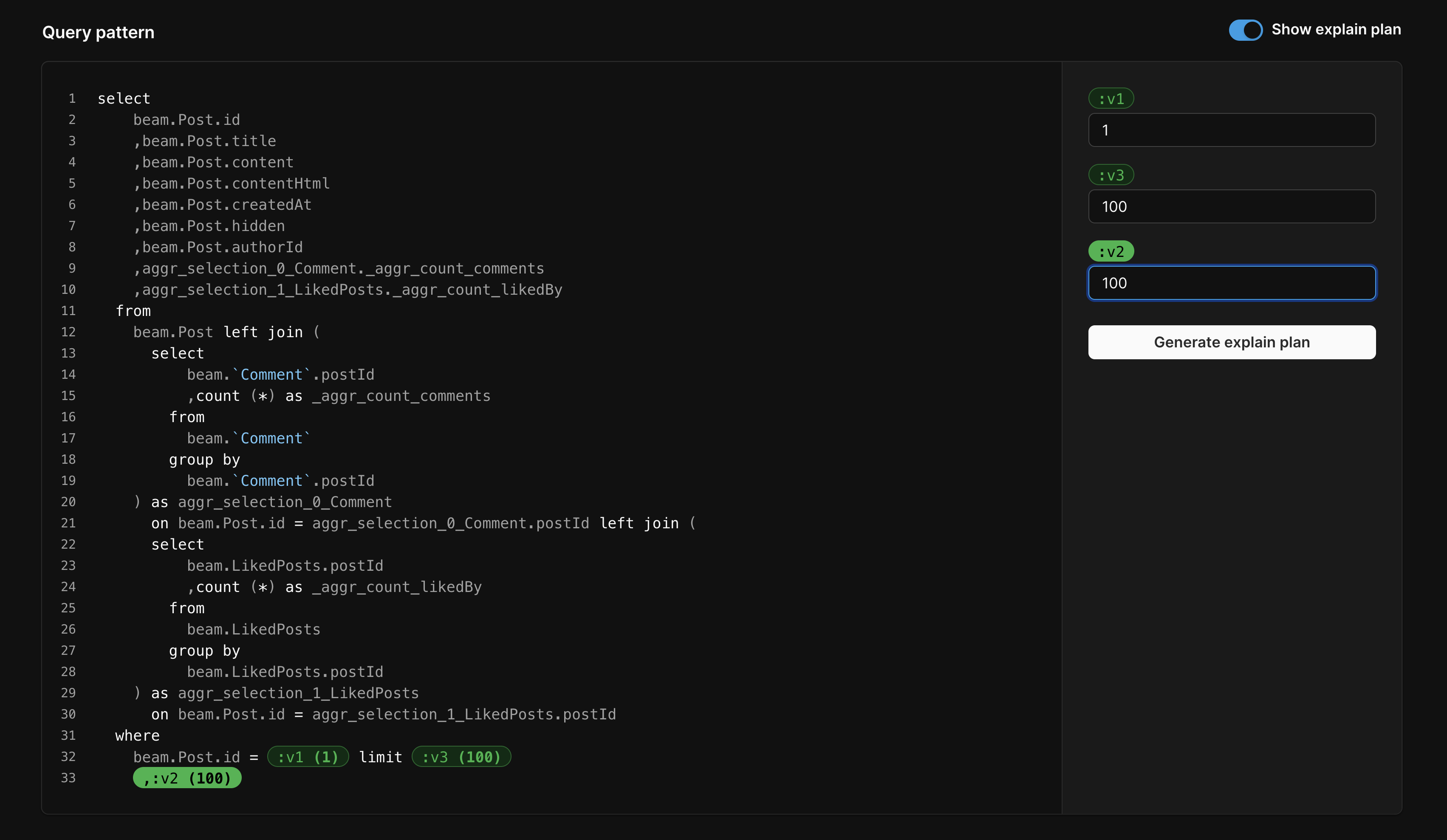1447x840 pixels.
Task: Click the from keyword on line 11
Action: coord(133,310)
